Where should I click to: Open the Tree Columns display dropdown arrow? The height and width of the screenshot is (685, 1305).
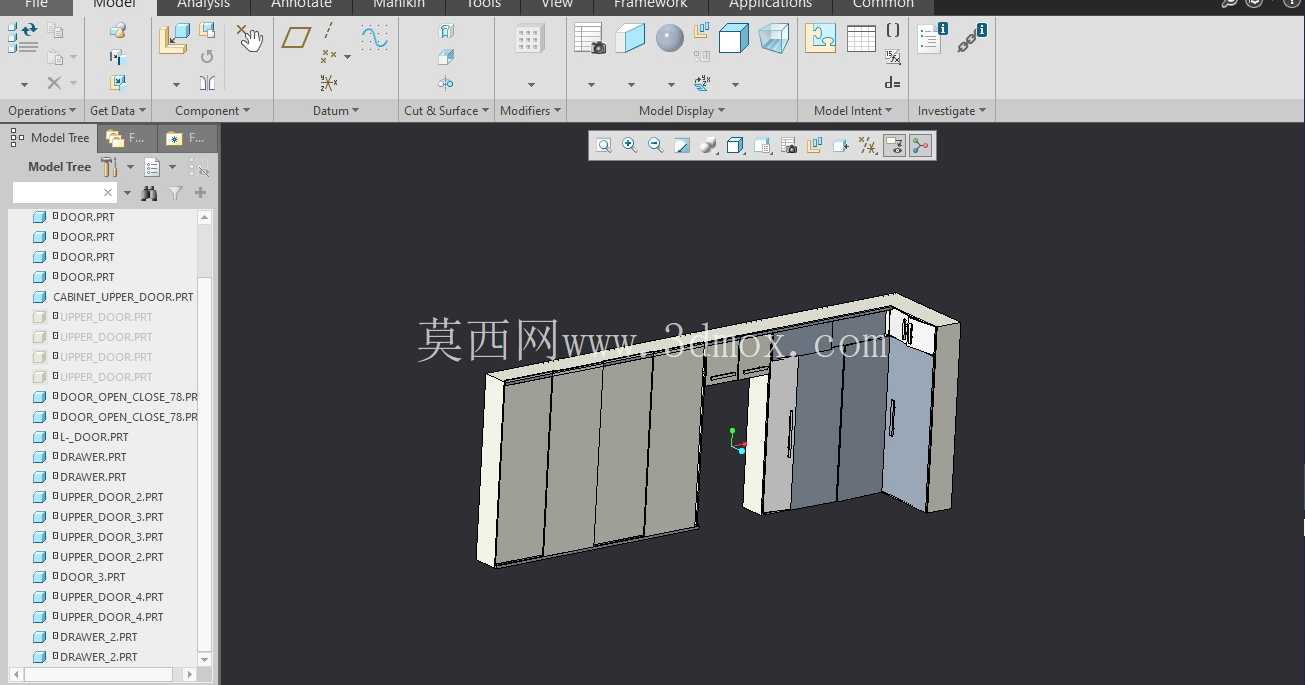point(172,167)
